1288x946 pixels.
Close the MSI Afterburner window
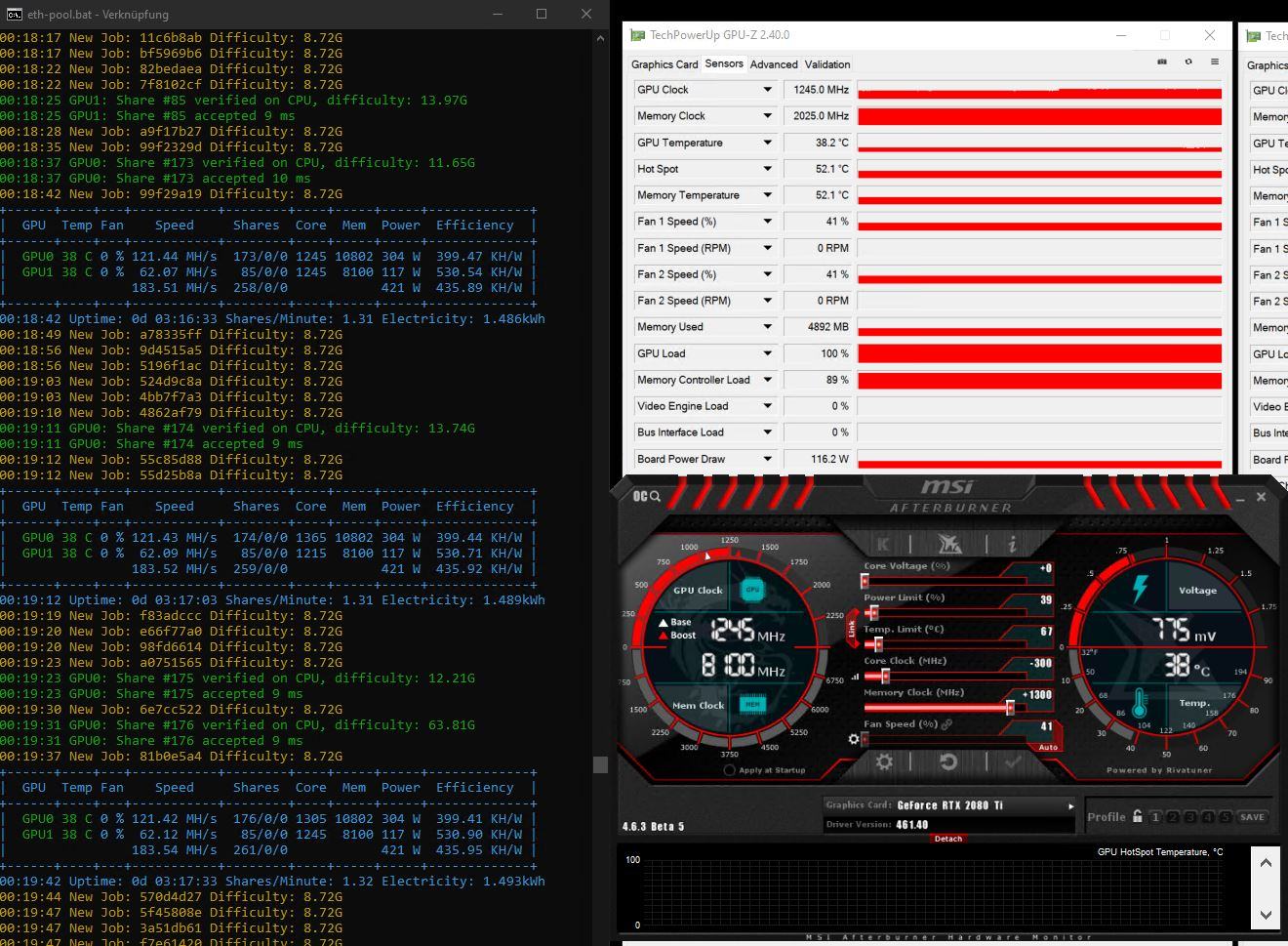coord(1261,497)
